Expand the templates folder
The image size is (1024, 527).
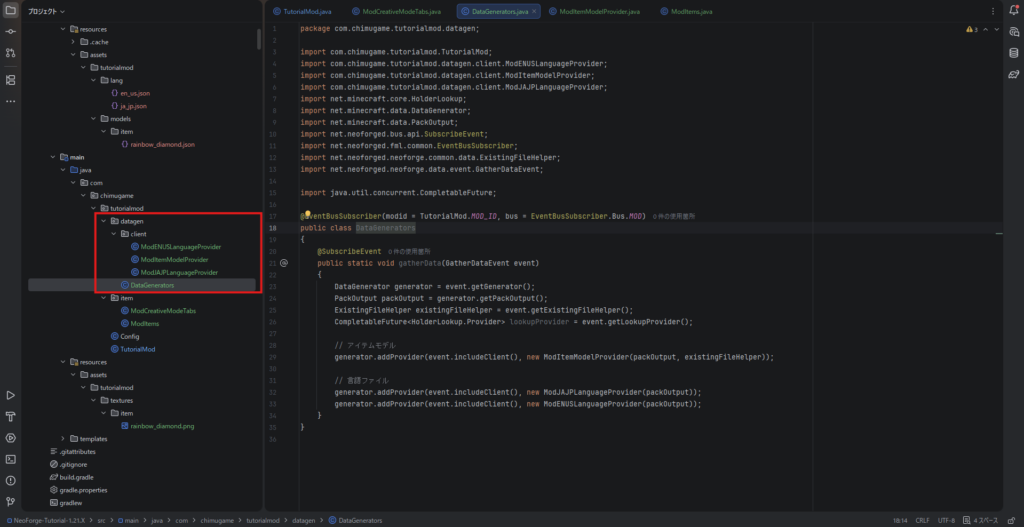(x=63, y=439)
